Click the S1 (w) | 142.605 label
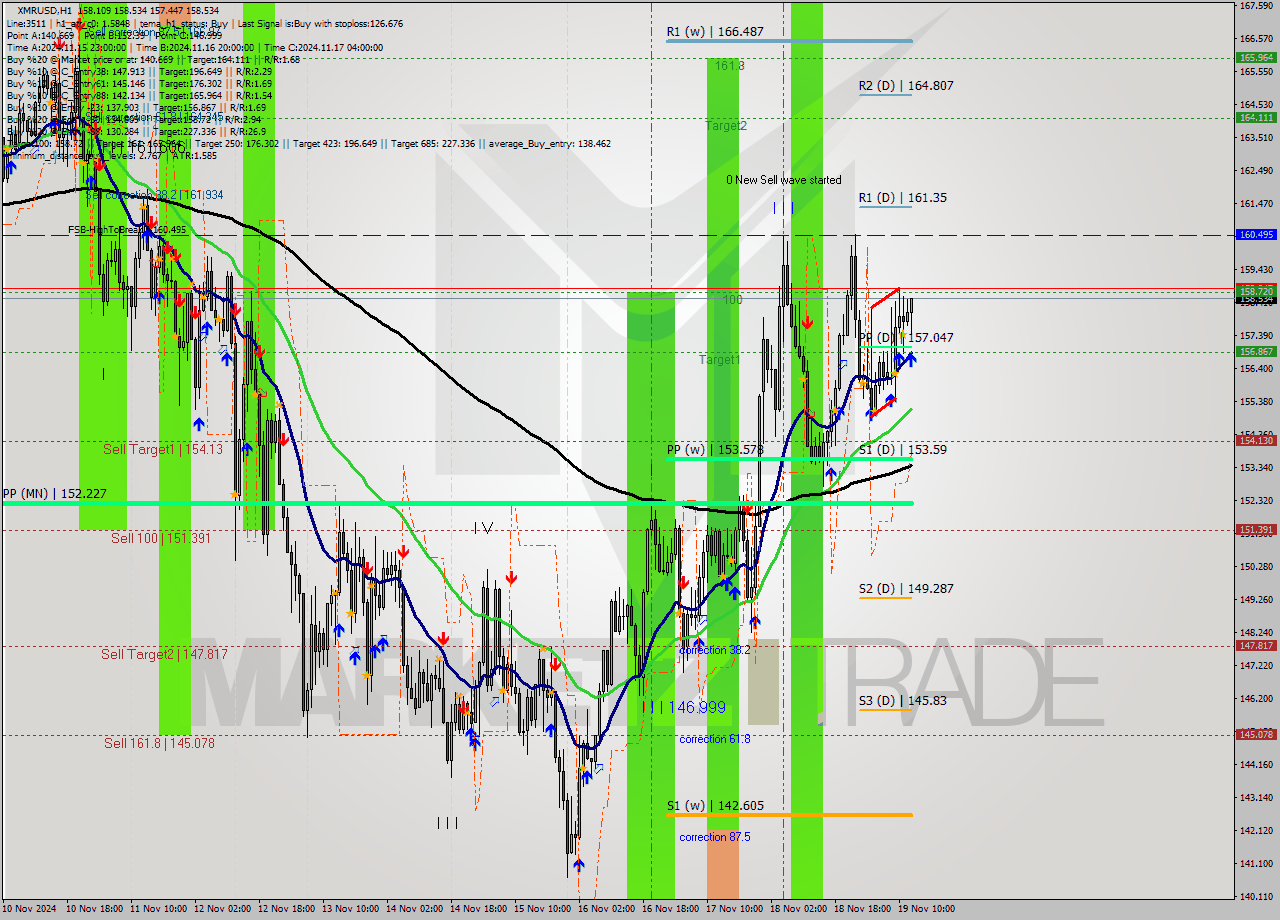The image size is (1280, 920). [715, 806]
